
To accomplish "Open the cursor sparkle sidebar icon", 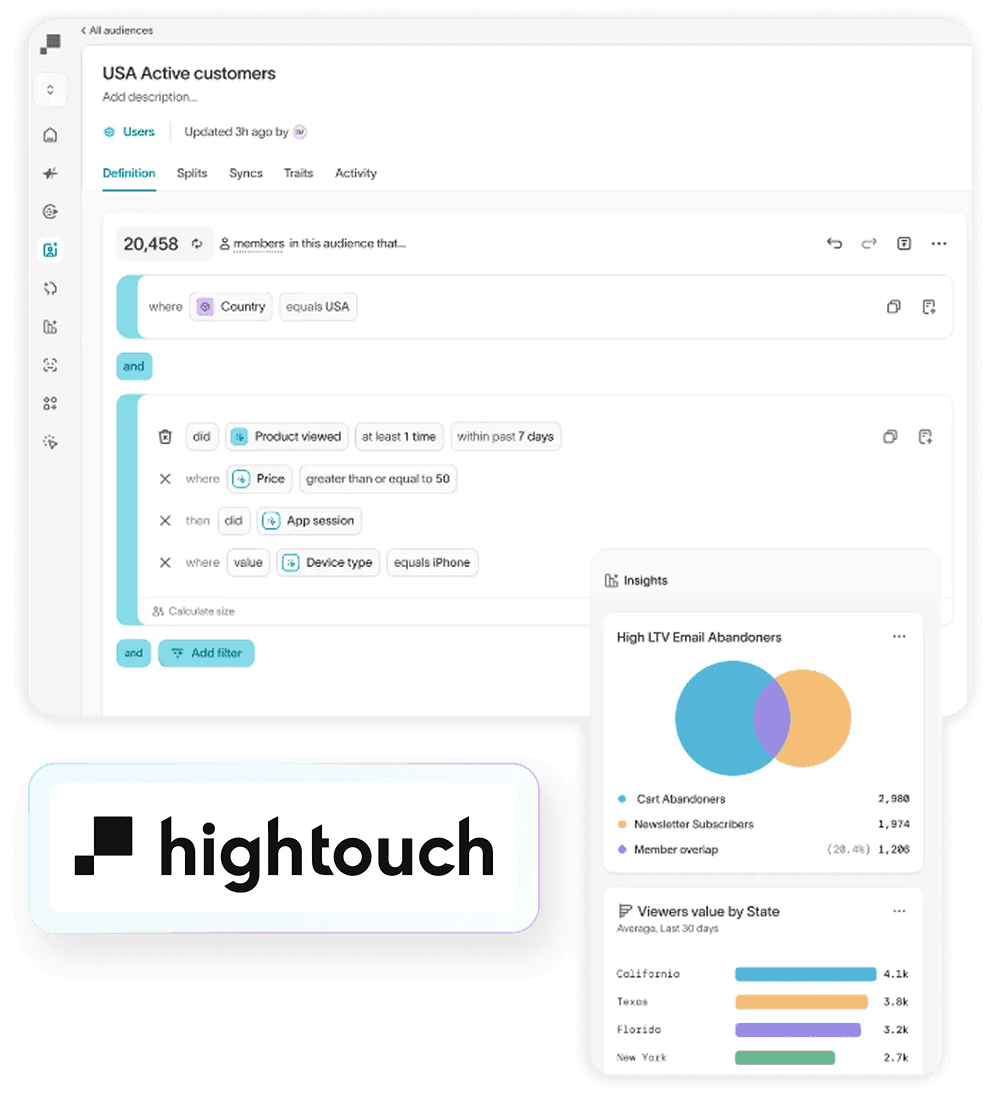I will [x=50, y=442].
